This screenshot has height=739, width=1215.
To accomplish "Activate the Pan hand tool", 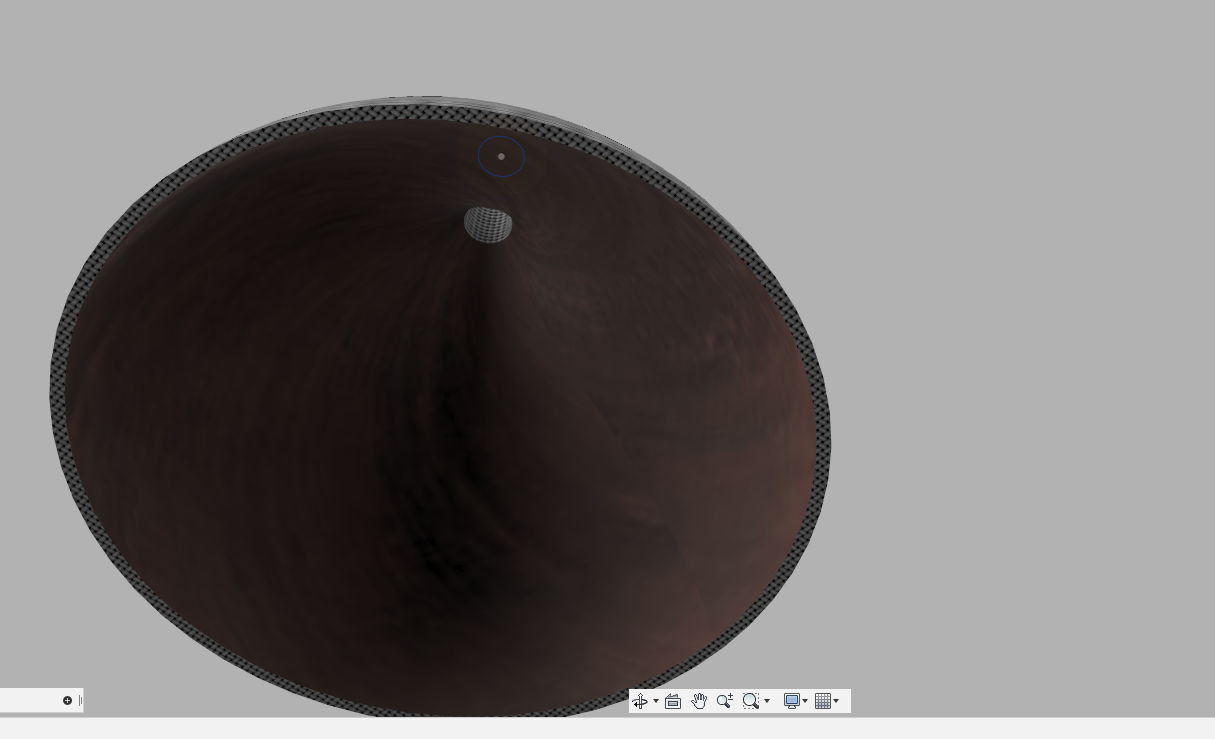I will click(x=699, y=701).
